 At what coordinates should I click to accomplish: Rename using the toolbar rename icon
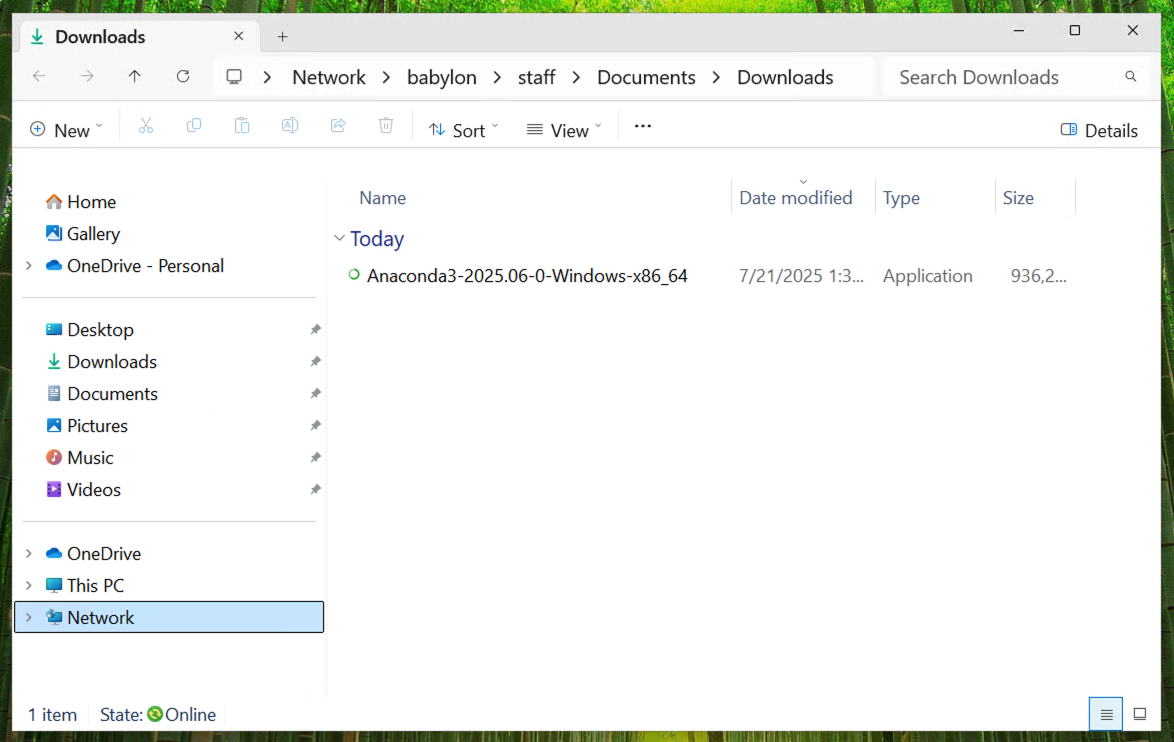(x=290, y=126)
